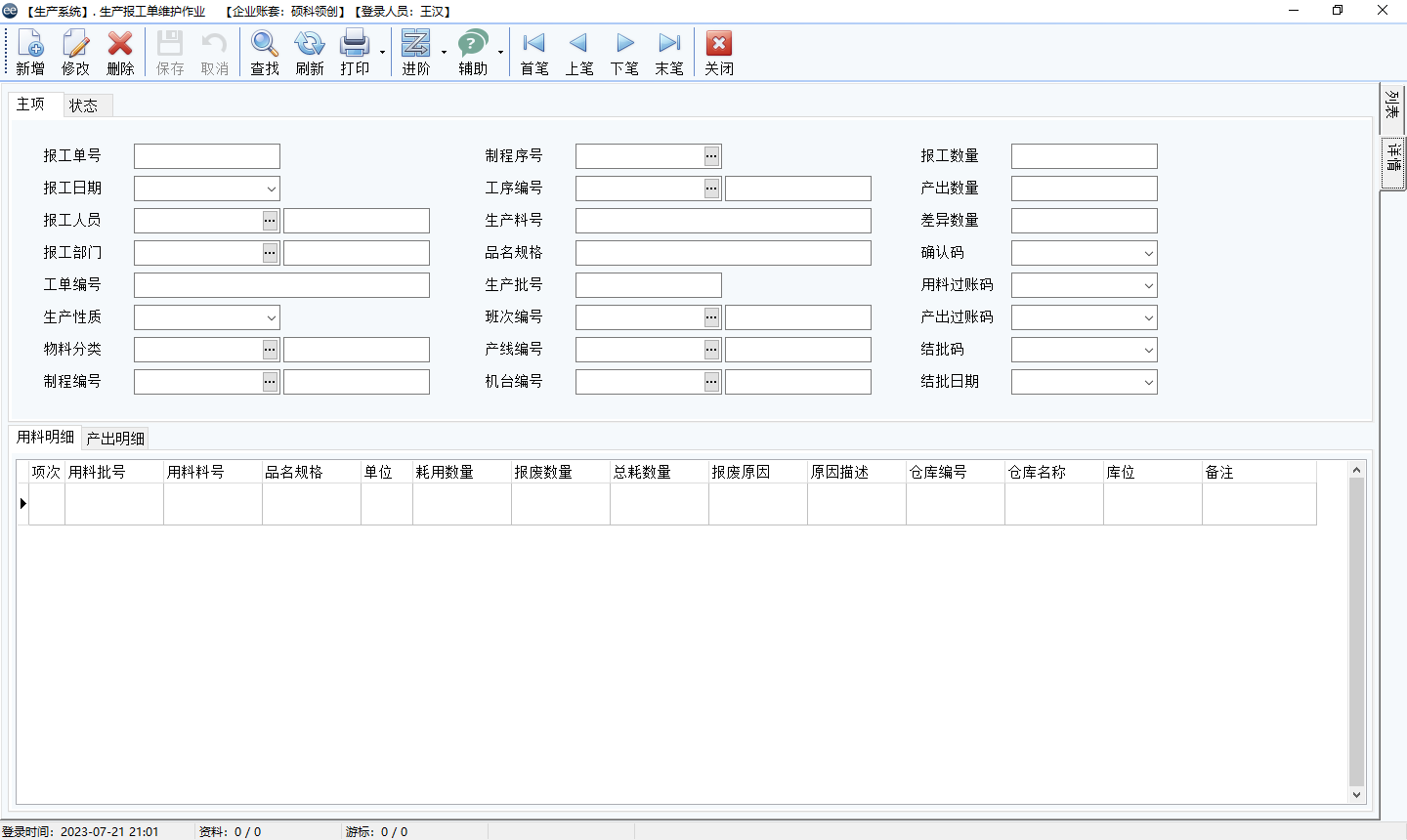Click the 报工单号 input field
1407x840 pixels.
tap(207, 156)
